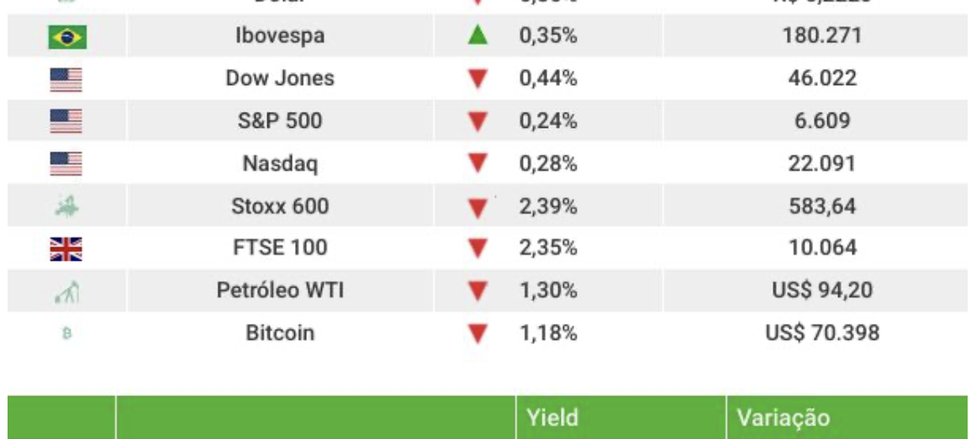Click the Europe map icon beside Stoxx 600
Screen dimensions: 971x439
(x=66, y=206)
